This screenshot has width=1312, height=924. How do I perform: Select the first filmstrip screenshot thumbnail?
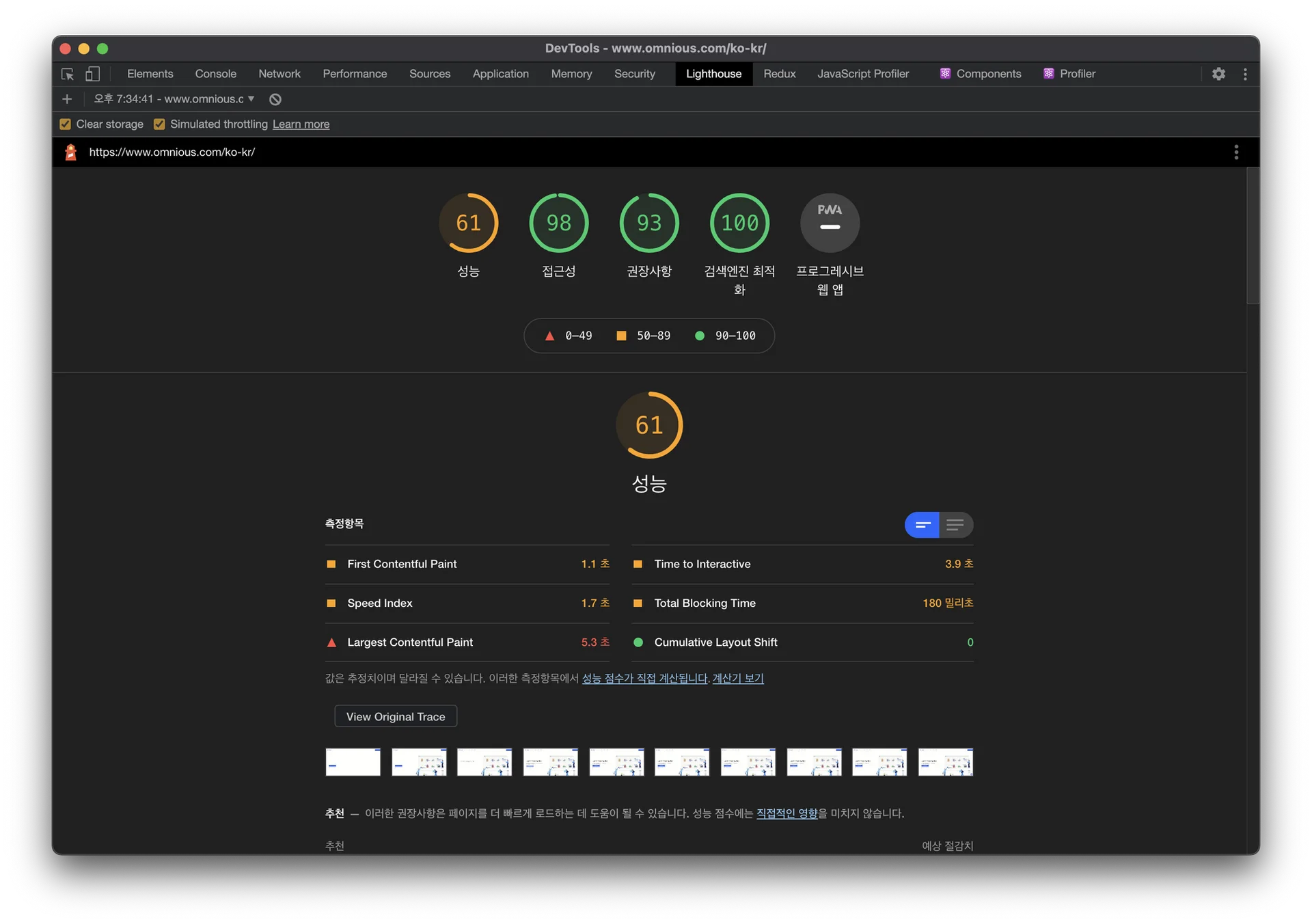click(353, 762)
